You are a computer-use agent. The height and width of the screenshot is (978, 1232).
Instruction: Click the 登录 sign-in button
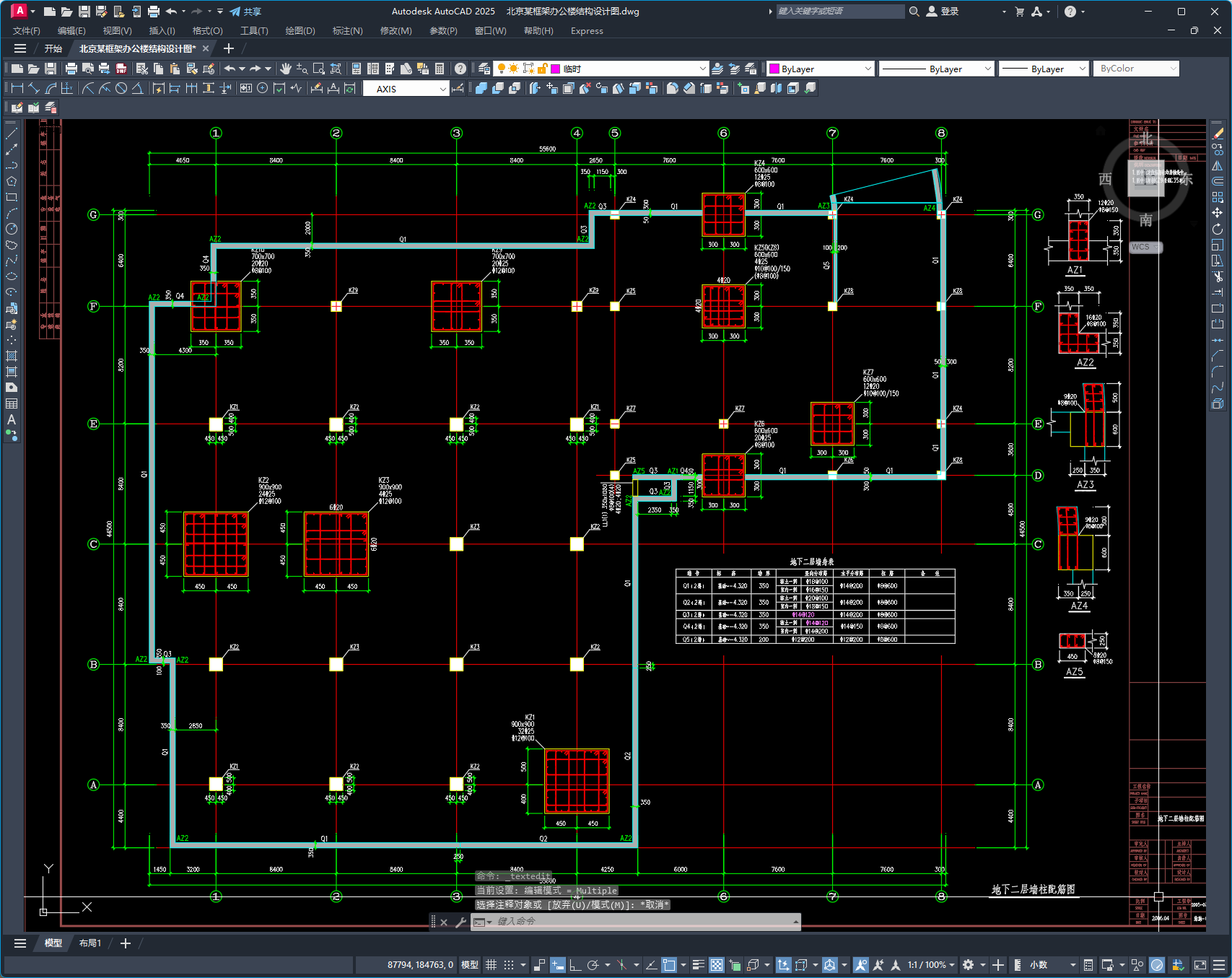coord(943,12)
